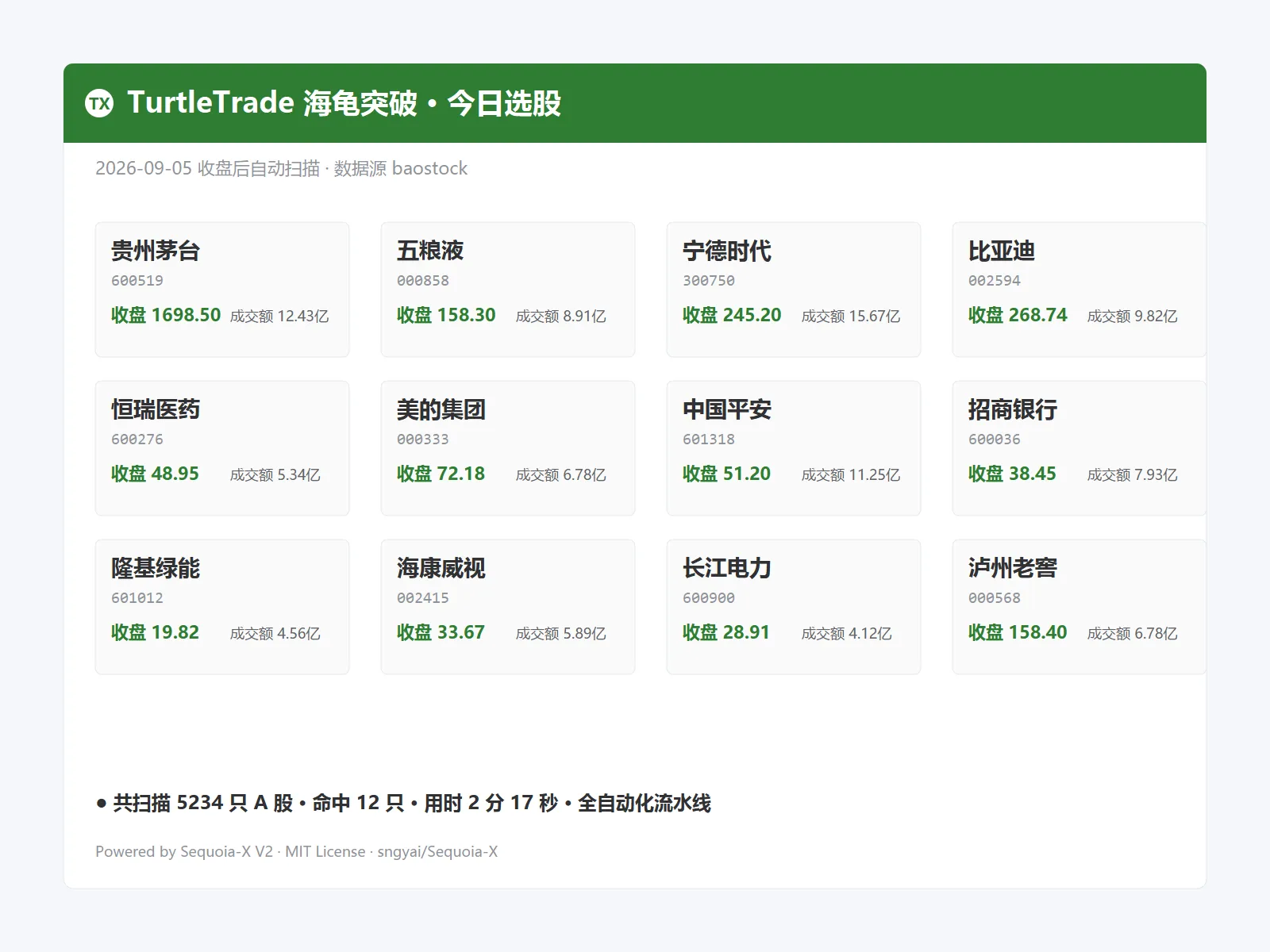This screenshot has width=1270, height=952.
Task: Click stock code 601318
Action: (709, 440)
